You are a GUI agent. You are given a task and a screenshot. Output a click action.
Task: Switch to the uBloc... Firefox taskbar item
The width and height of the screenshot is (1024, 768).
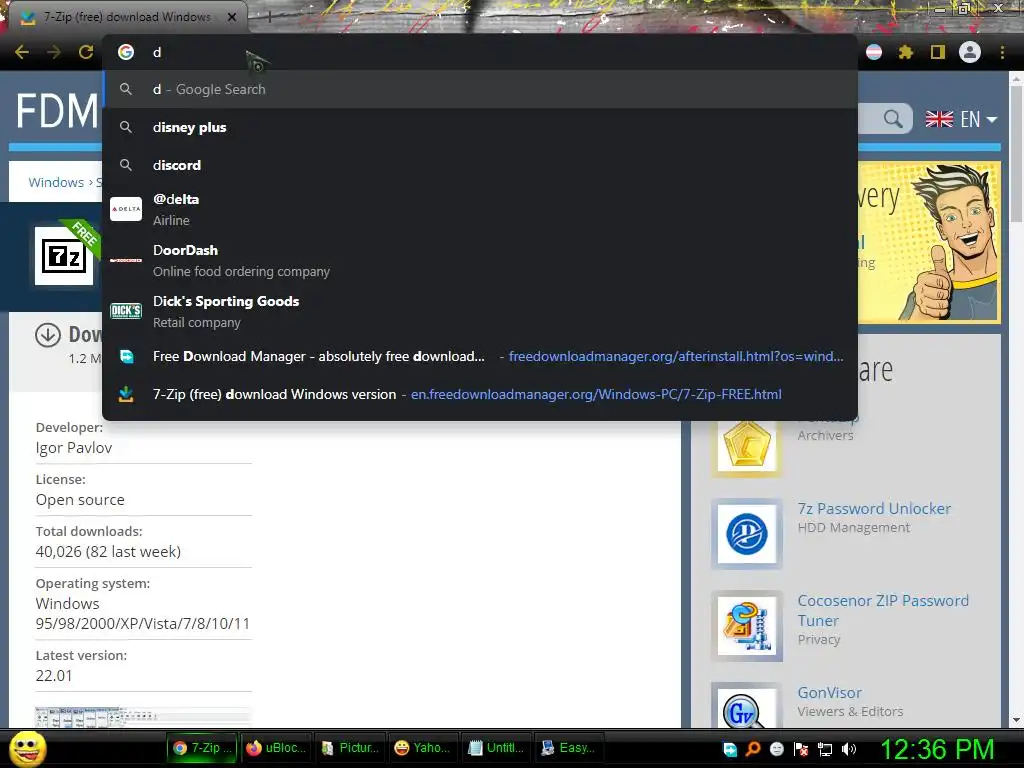click(277, 748)
